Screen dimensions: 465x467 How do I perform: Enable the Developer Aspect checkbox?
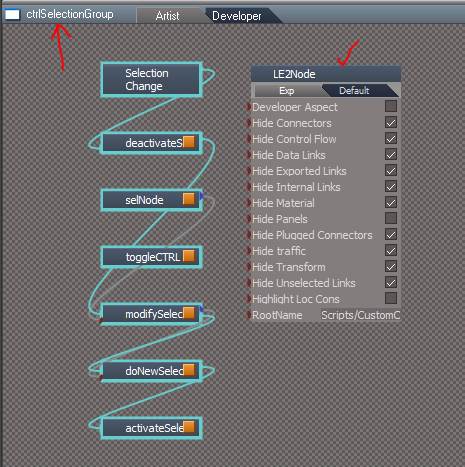pos(391,106)
